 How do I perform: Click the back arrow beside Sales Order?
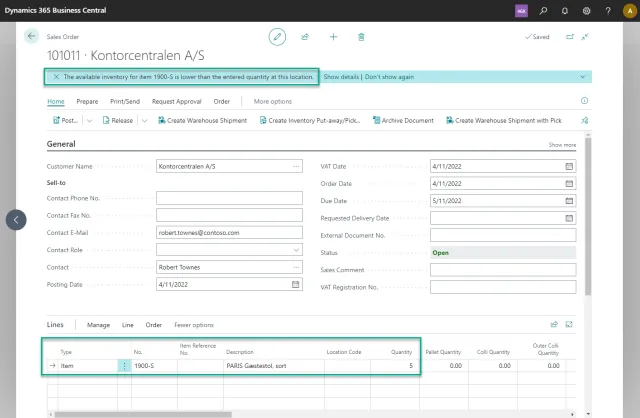pos(31,36)
